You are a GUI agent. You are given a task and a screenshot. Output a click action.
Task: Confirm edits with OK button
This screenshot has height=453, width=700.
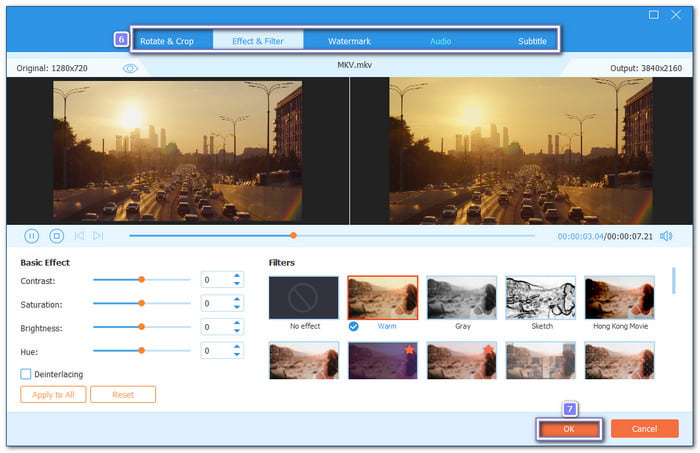point(569,429)
